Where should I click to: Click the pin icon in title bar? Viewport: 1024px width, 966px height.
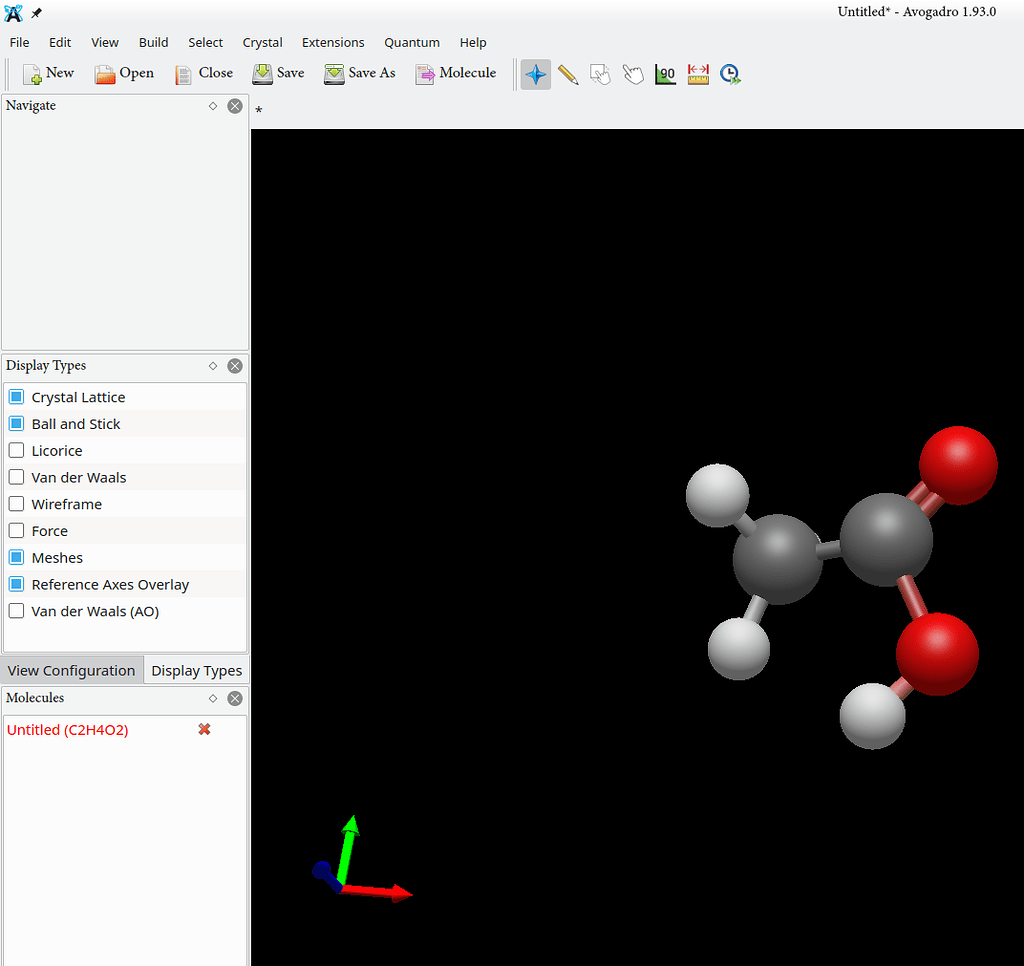pyautogui.click(x=37, y=12)
